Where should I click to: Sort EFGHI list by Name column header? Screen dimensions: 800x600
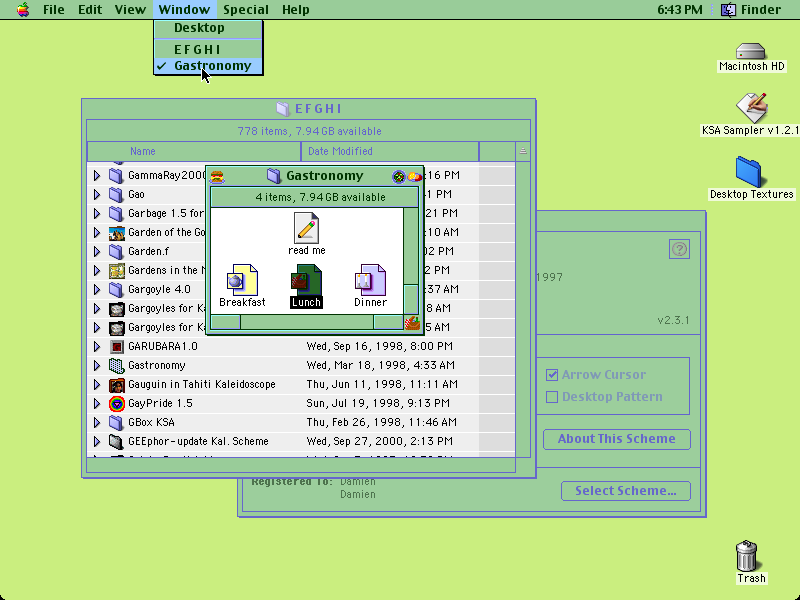194,152
